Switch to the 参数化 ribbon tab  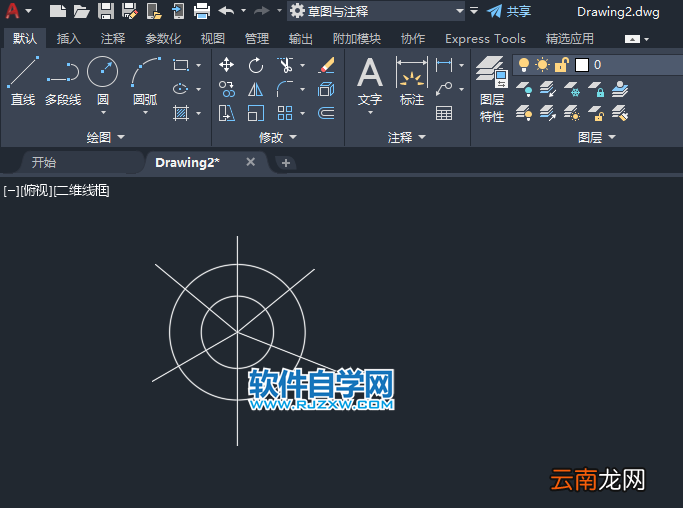coord(163,38)
